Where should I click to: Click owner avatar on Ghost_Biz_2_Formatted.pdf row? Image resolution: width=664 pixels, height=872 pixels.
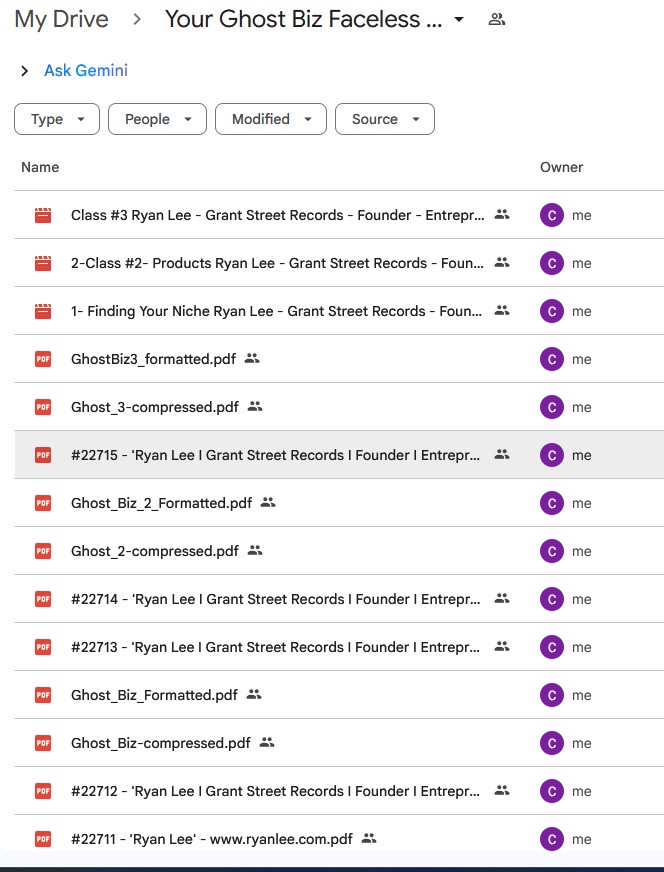552,503
